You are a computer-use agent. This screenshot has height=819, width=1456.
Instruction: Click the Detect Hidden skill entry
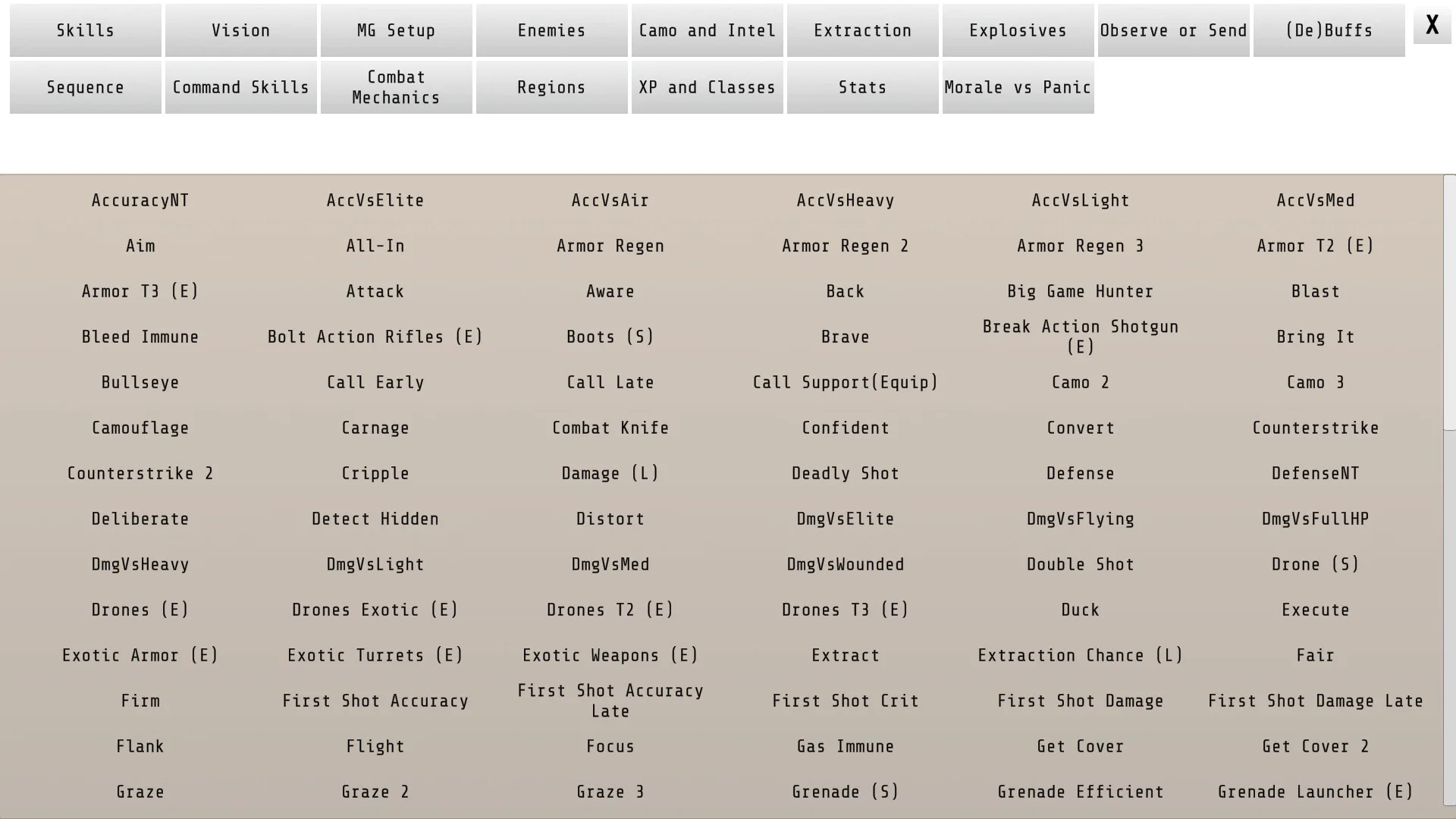click(x=375, y=519)
